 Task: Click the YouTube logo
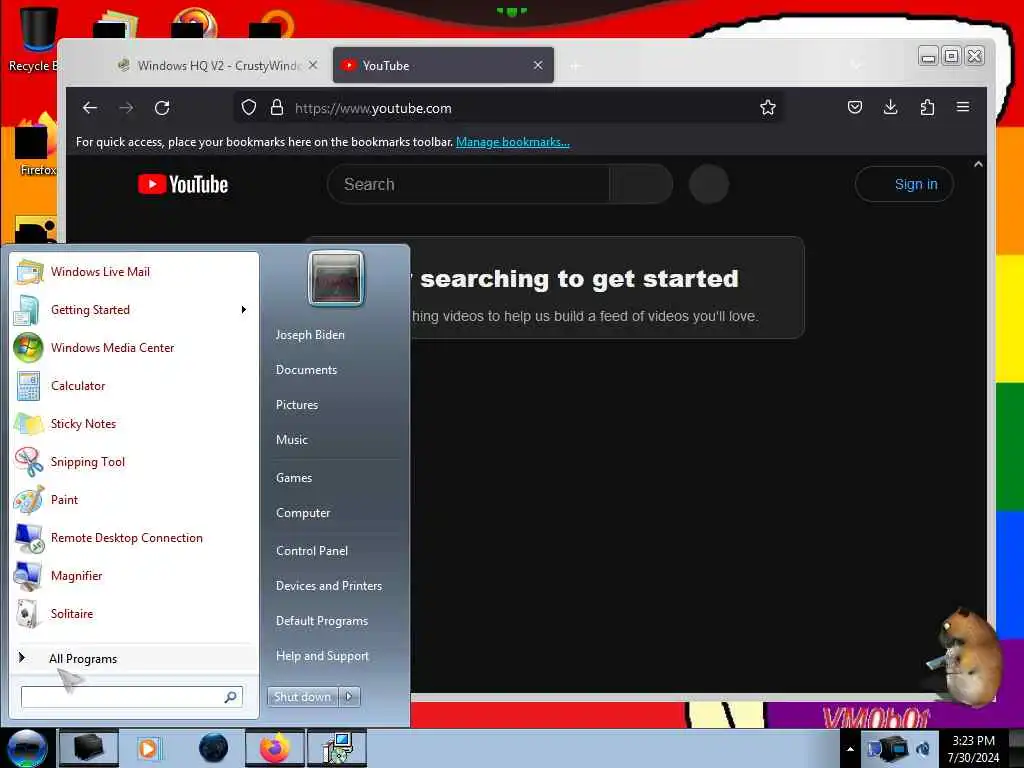click(x=183, y=185)
